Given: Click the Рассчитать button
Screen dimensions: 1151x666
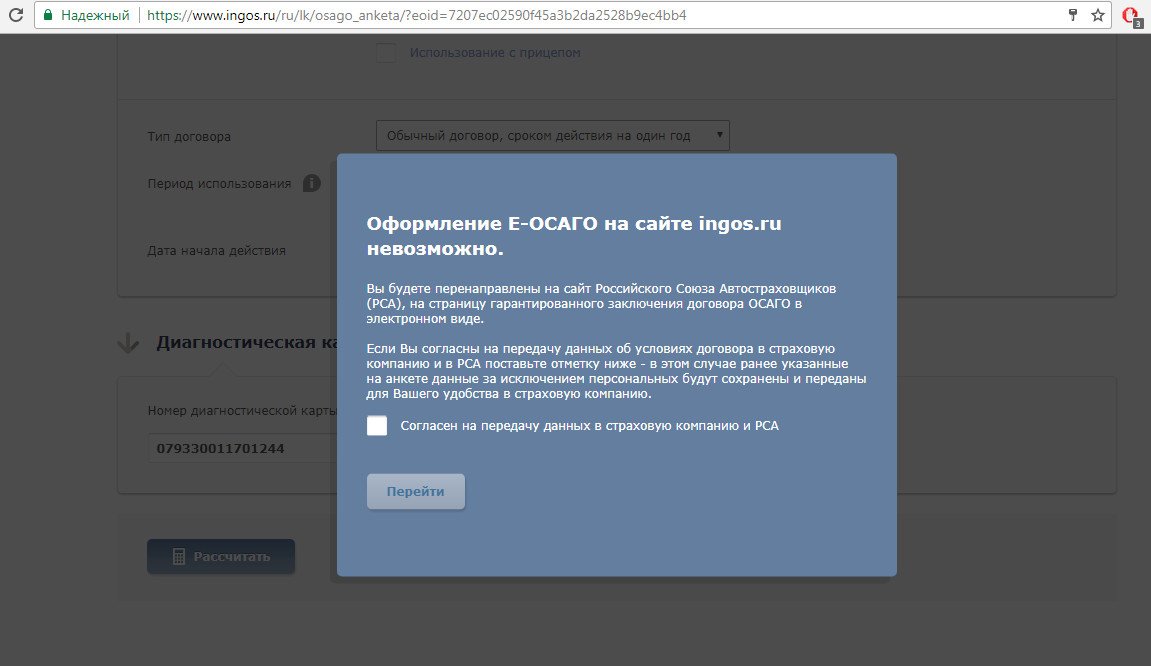Looking at the screenshot, I should 221,557.
